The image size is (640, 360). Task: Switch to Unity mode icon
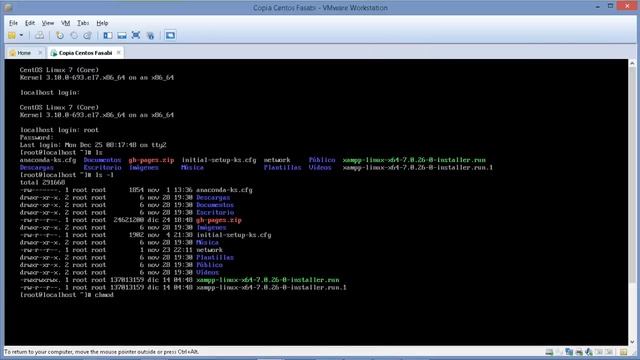pos(150,36)
